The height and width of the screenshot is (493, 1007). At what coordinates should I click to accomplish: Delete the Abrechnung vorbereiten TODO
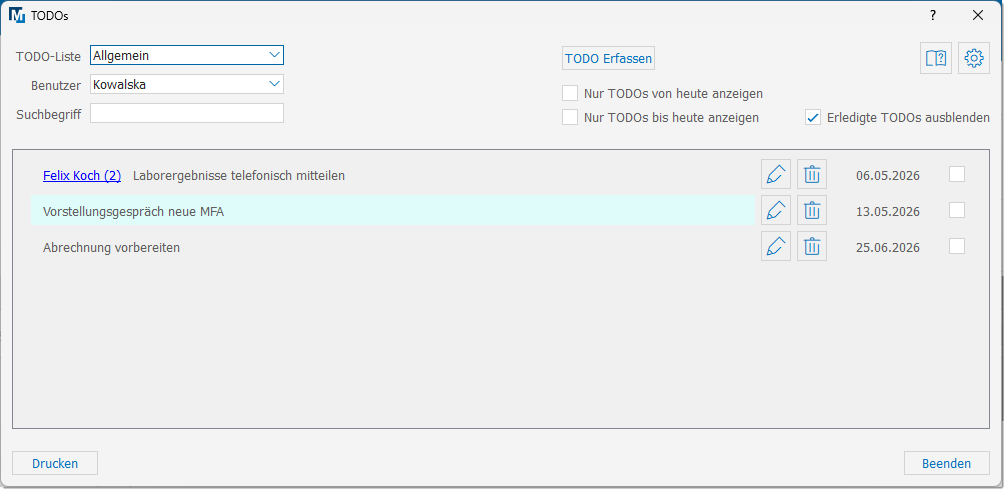click(x=812, y=246)
